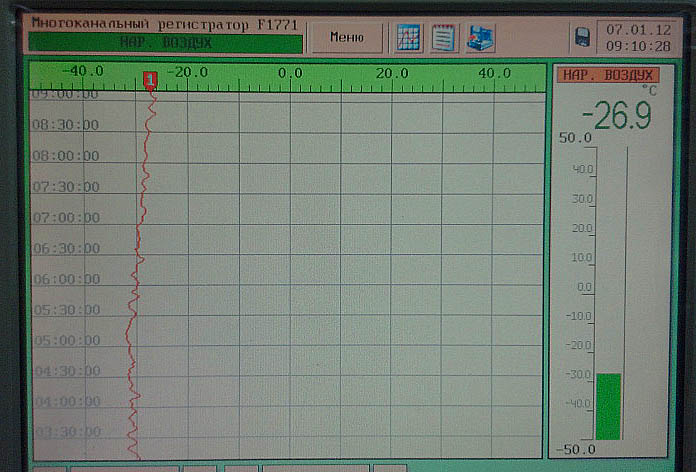Select the orange НАР. ВОЗДУХ channel label

click(x=607, y=75)
